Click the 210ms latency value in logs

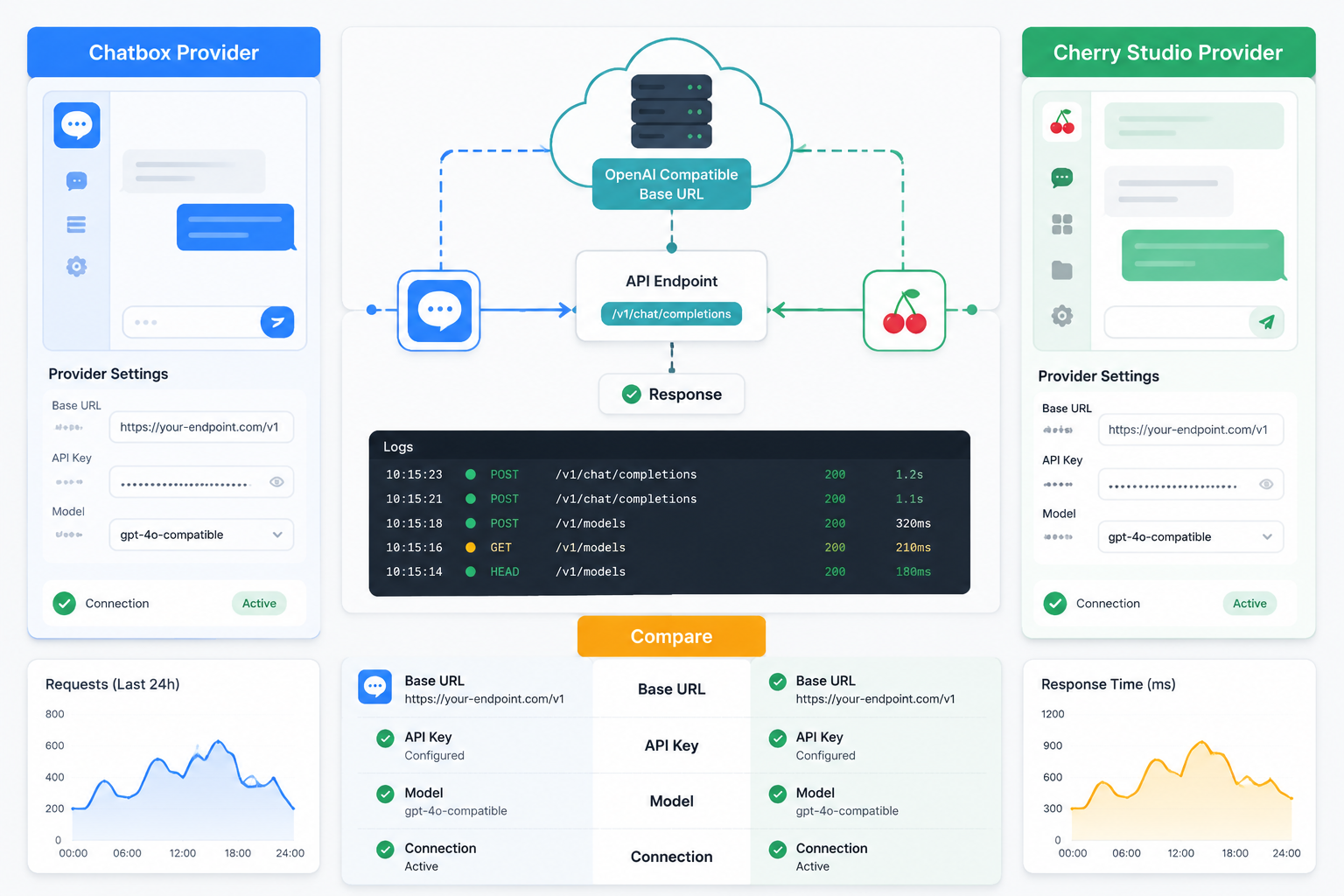(913, 548)
